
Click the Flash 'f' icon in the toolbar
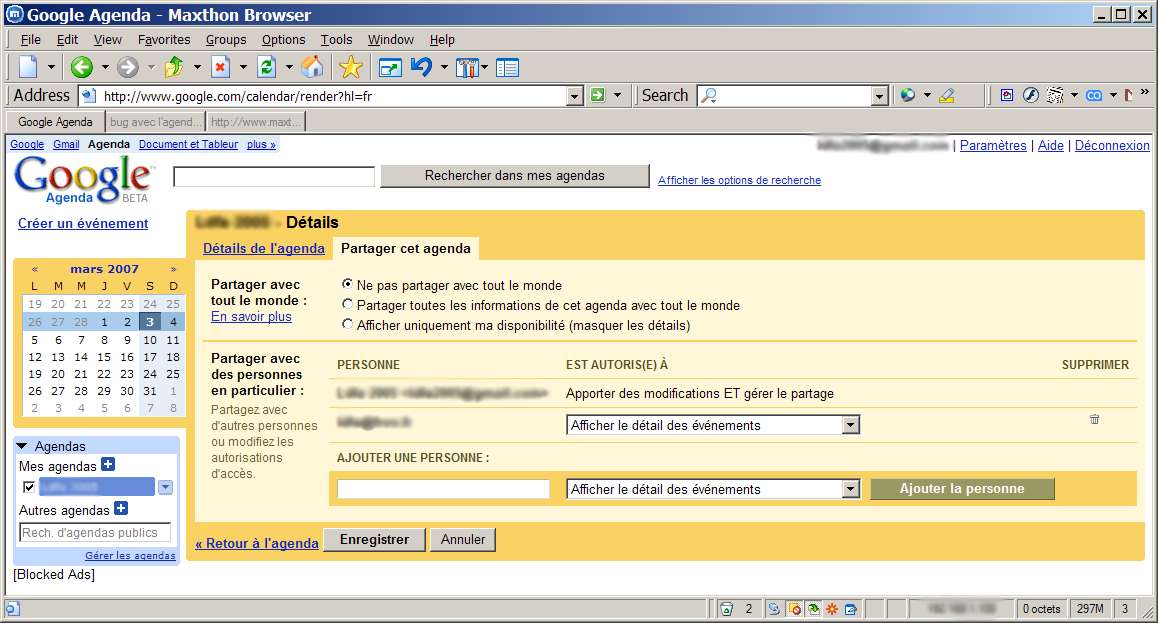click(x=1031, y=95)
